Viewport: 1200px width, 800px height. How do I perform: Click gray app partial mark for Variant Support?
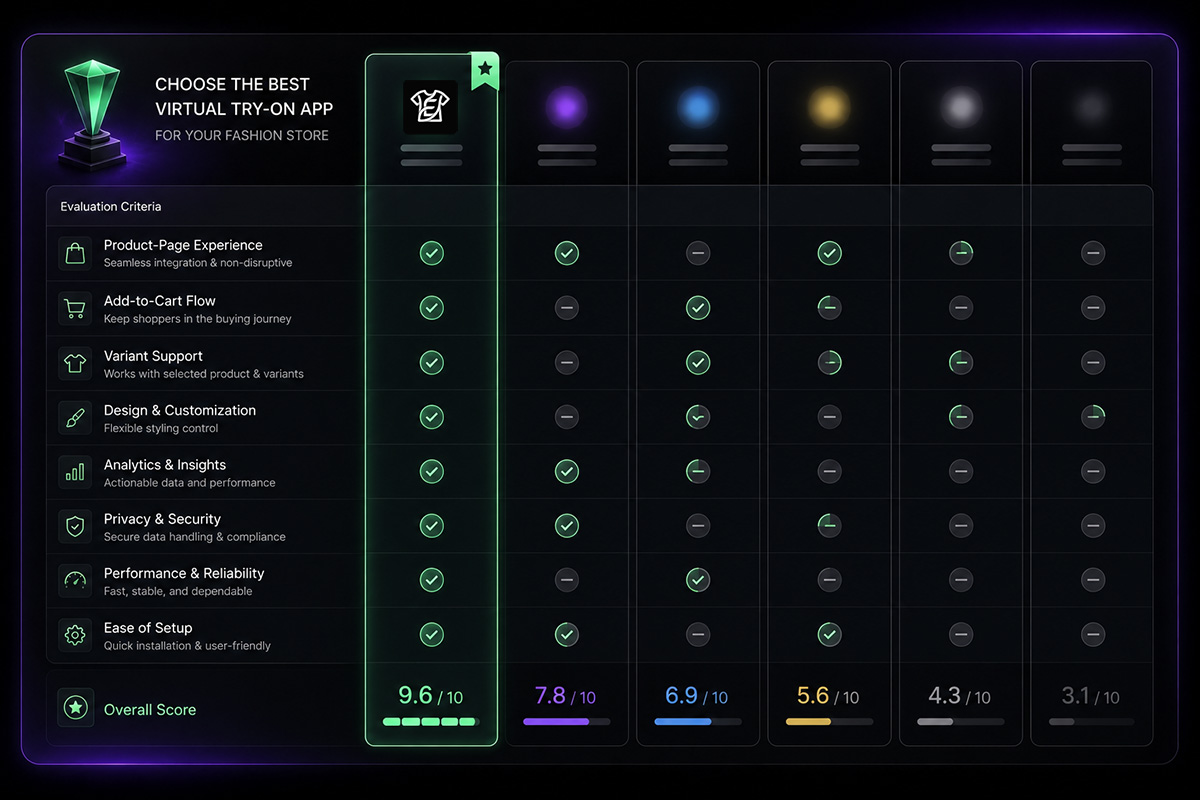point(961,362)
